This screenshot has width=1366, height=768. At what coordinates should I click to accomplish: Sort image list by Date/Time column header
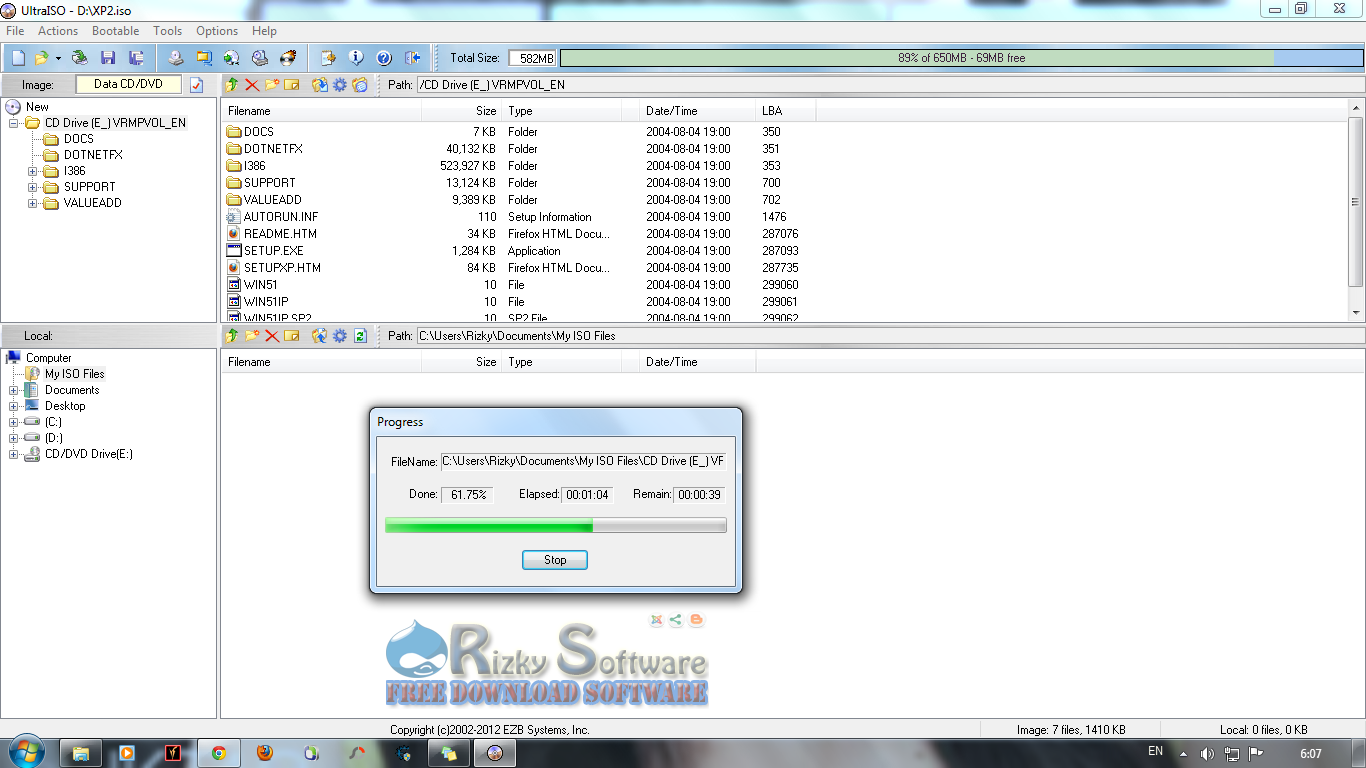697,111
